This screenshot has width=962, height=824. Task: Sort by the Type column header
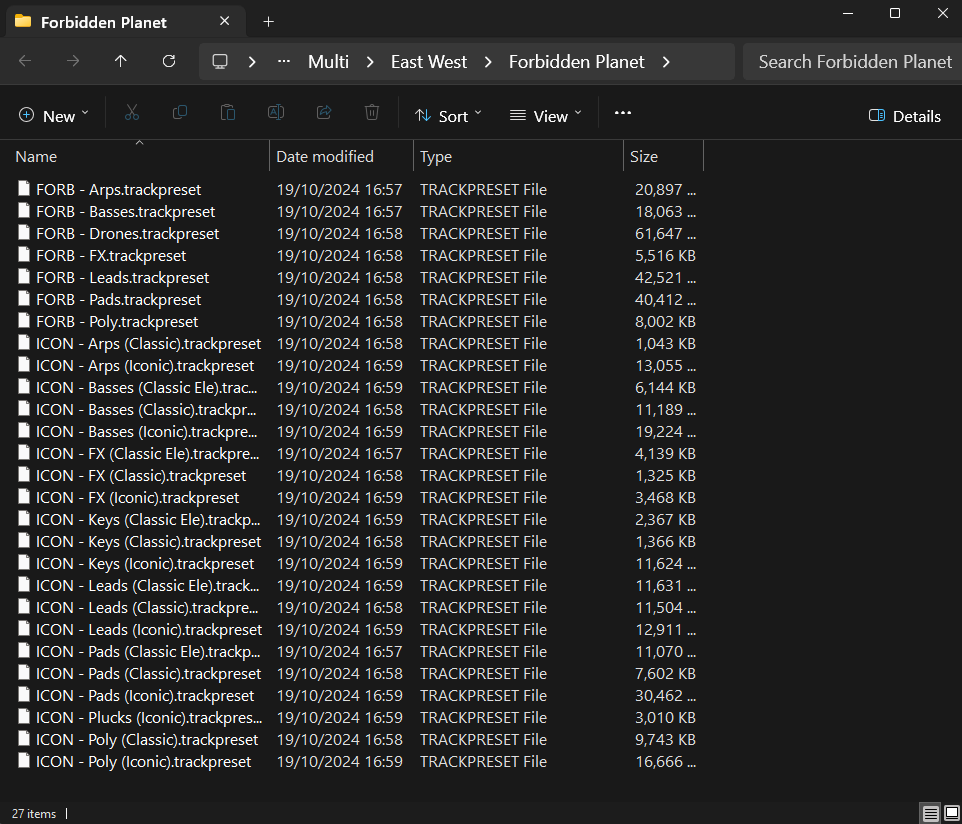point(518,156)
